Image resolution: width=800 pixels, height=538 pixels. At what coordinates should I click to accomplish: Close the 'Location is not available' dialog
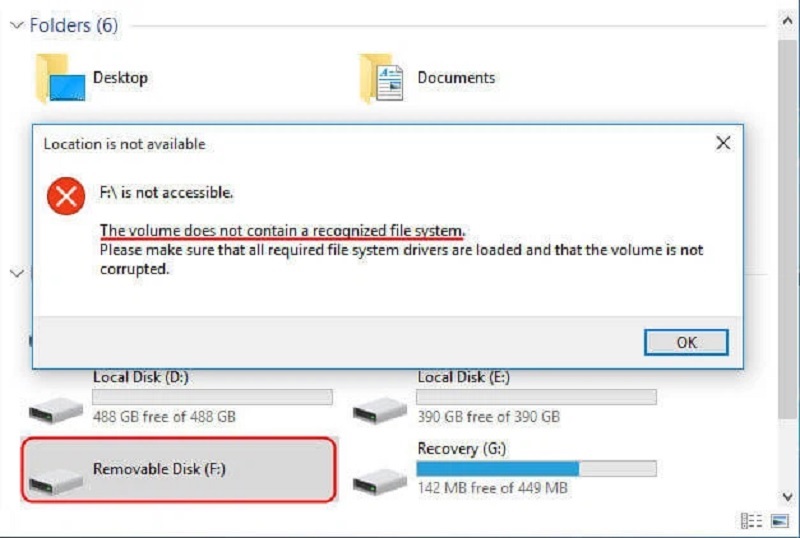(x=723, y=144)
